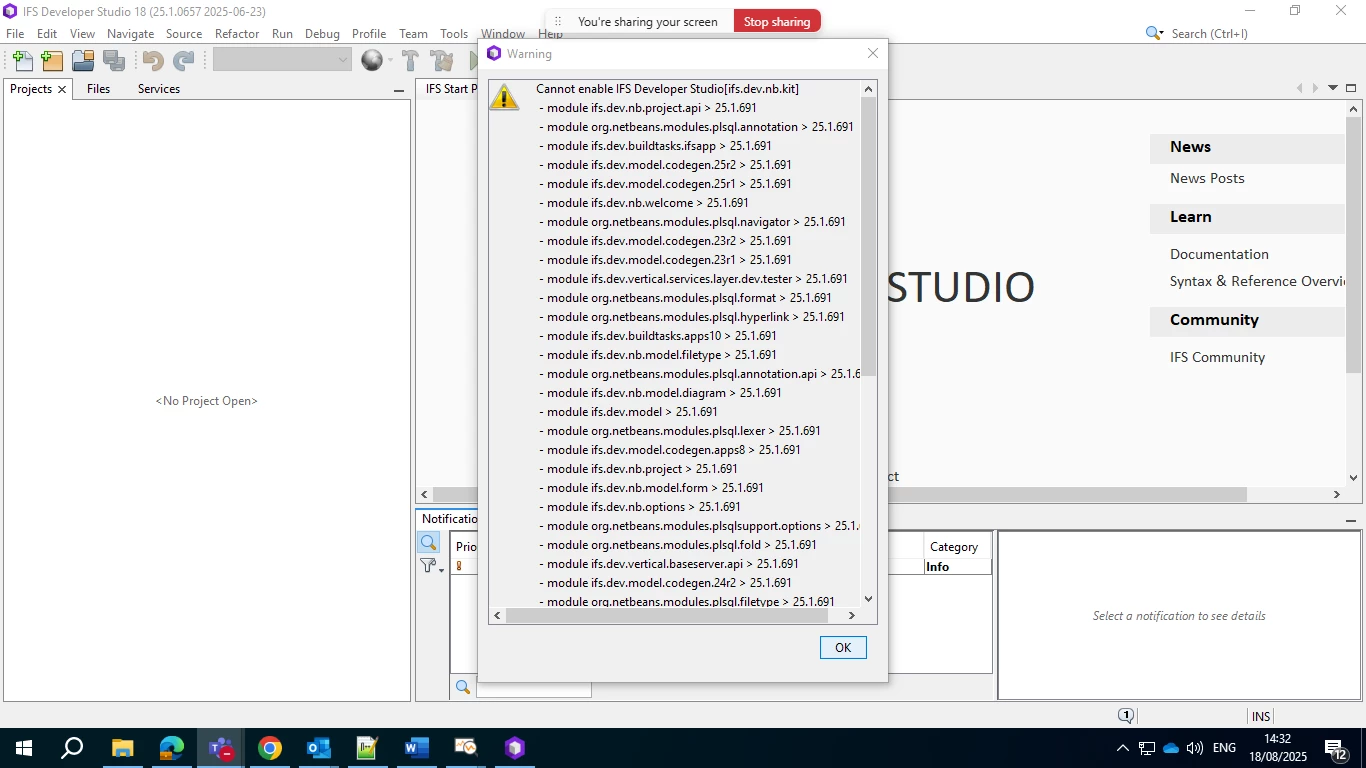Viewport: 1366px width, 768px height.
Task: Open the IFS Community link
Action: coord(1217,357)
